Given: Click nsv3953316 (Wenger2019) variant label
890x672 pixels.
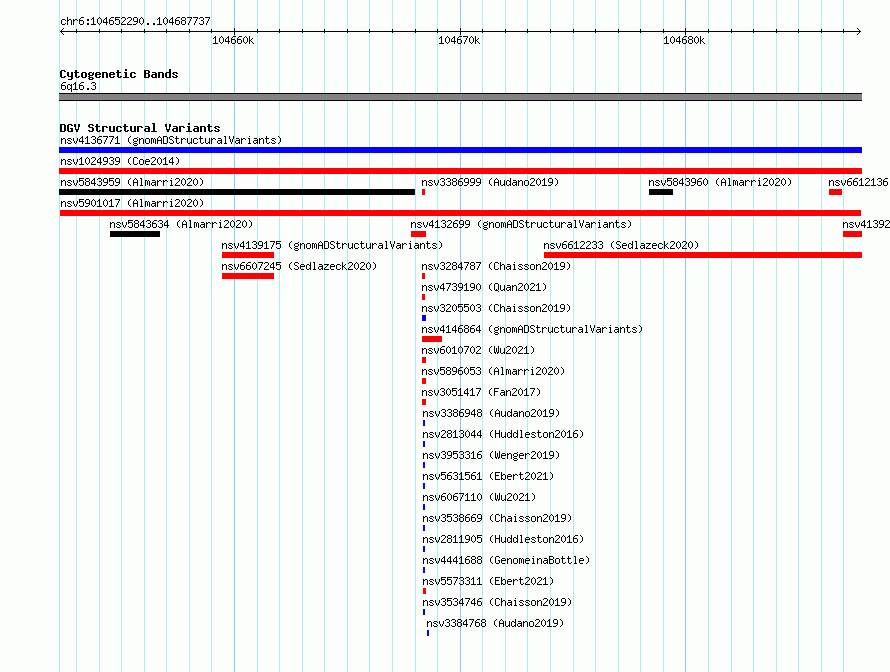Looking at the screenshot, I should (491, 455).
